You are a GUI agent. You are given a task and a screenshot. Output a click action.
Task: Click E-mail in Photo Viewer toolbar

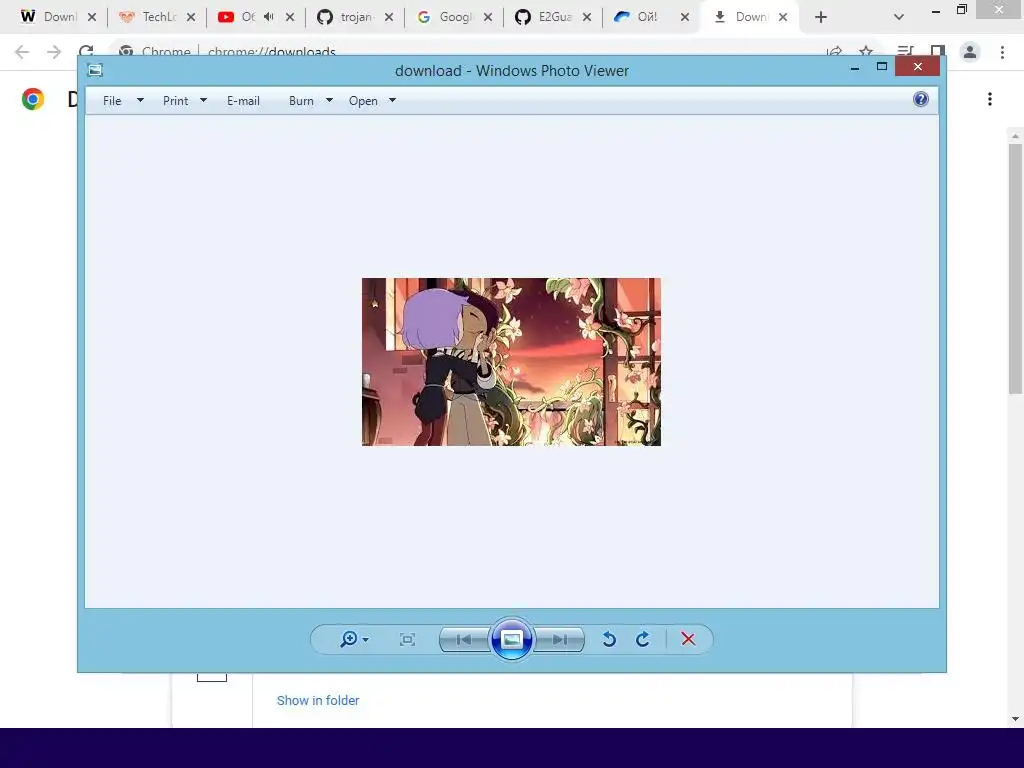244,101
